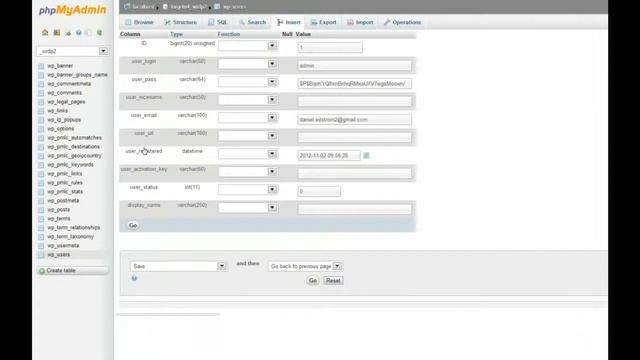Click the browse icon beside wp_links
The height and width of the screenshot is (360, 640).
[41, 111]
